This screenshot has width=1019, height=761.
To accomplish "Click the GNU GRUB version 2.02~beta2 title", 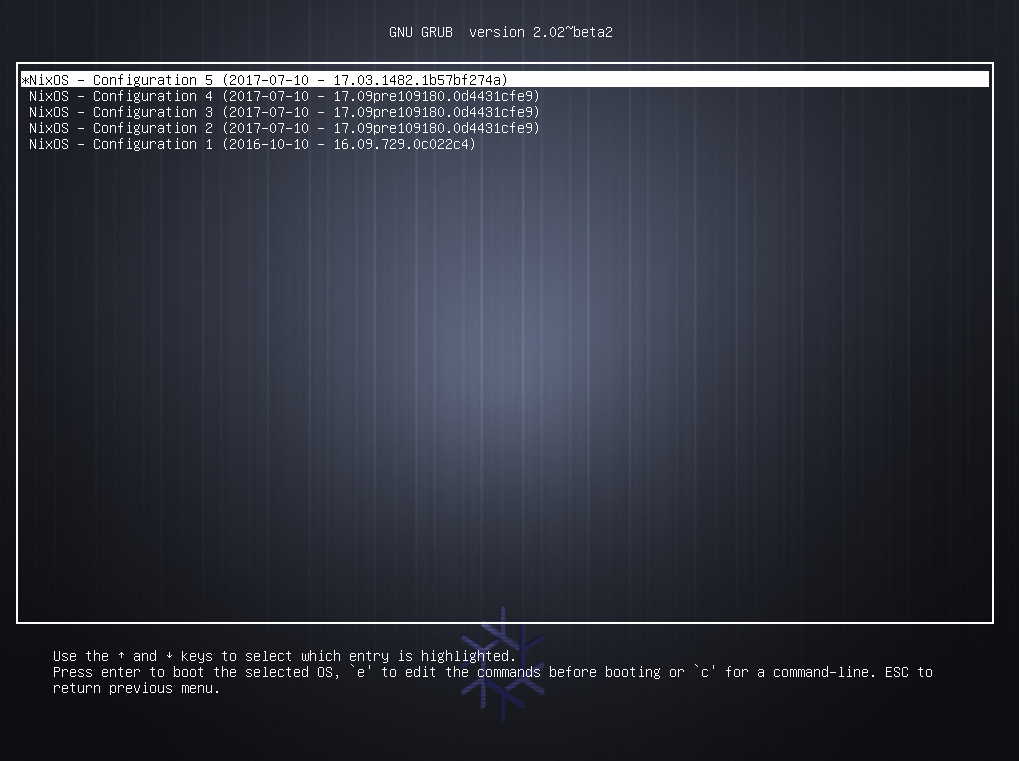I will [x=500, y=32].
